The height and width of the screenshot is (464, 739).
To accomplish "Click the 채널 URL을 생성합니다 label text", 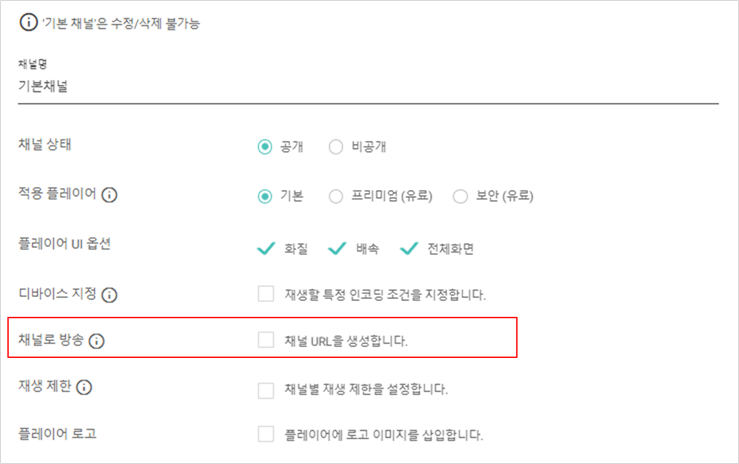I will pyautogui.click(x=346, y=341).
